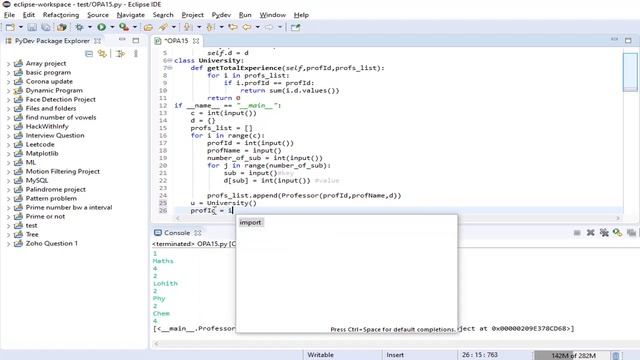Click the Search flashlight toolbar icon
The image size is (640, 360).
[163, 27]
